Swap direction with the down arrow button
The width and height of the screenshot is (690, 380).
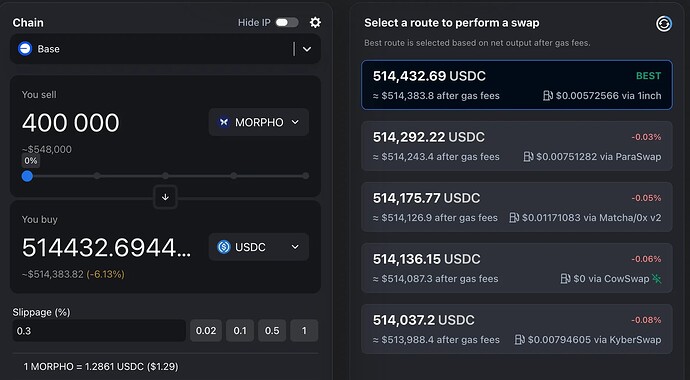tap(165, 197)
